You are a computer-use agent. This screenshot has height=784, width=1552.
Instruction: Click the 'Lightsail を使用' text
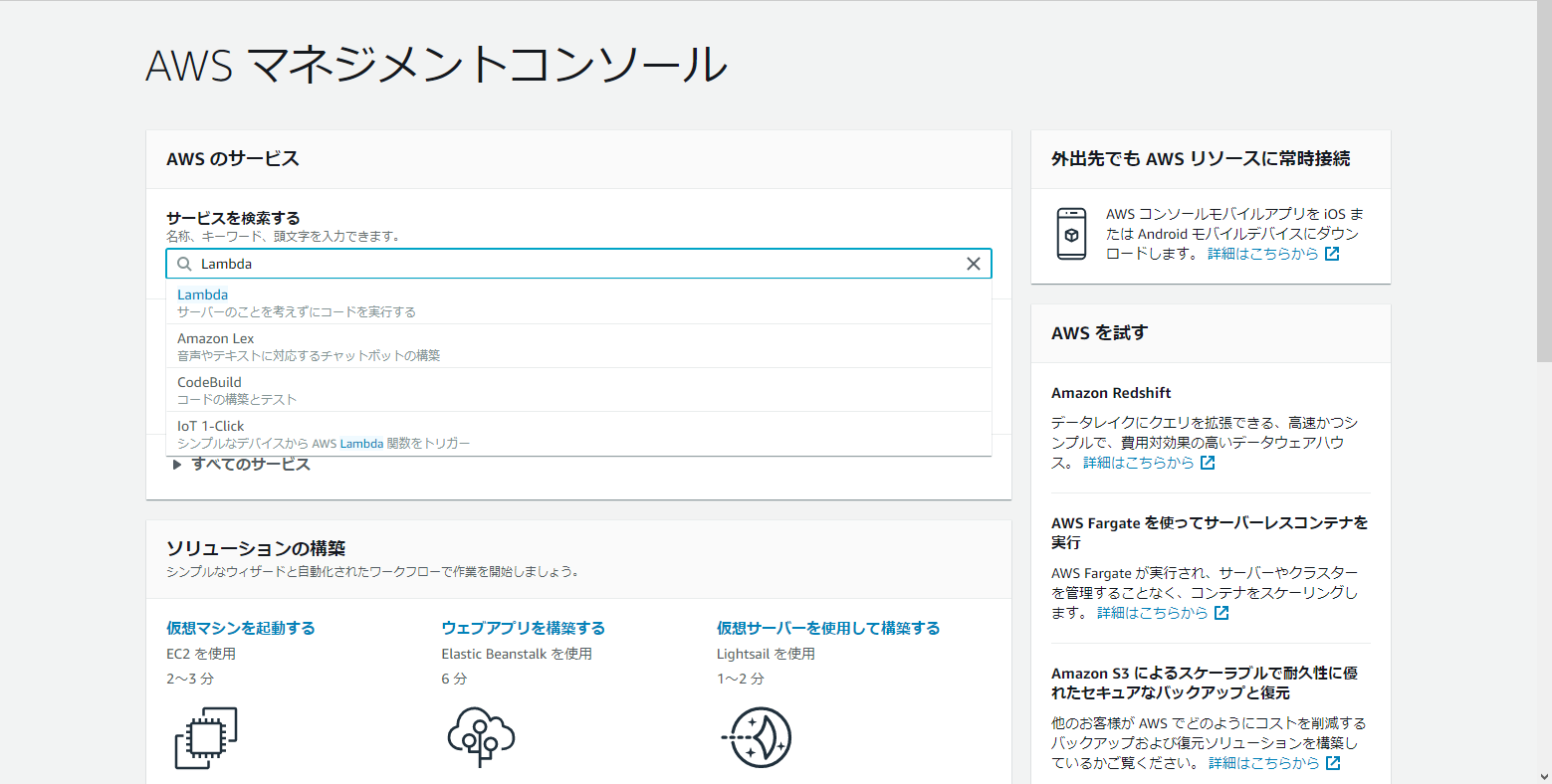coord(766,654)
